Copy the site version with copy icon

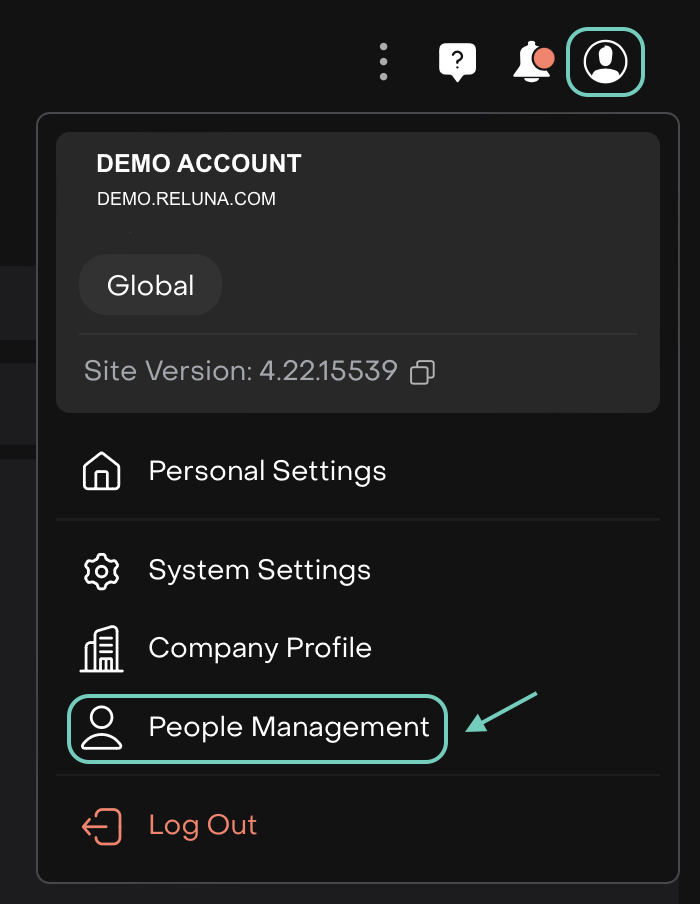point(423,372)
